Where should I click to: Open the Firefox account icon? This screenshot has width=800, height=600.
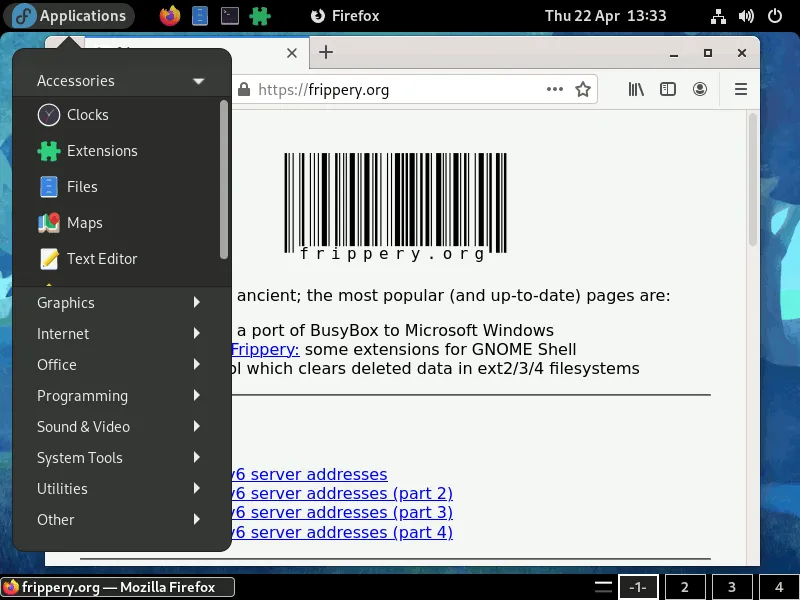[x=700, y=89]
